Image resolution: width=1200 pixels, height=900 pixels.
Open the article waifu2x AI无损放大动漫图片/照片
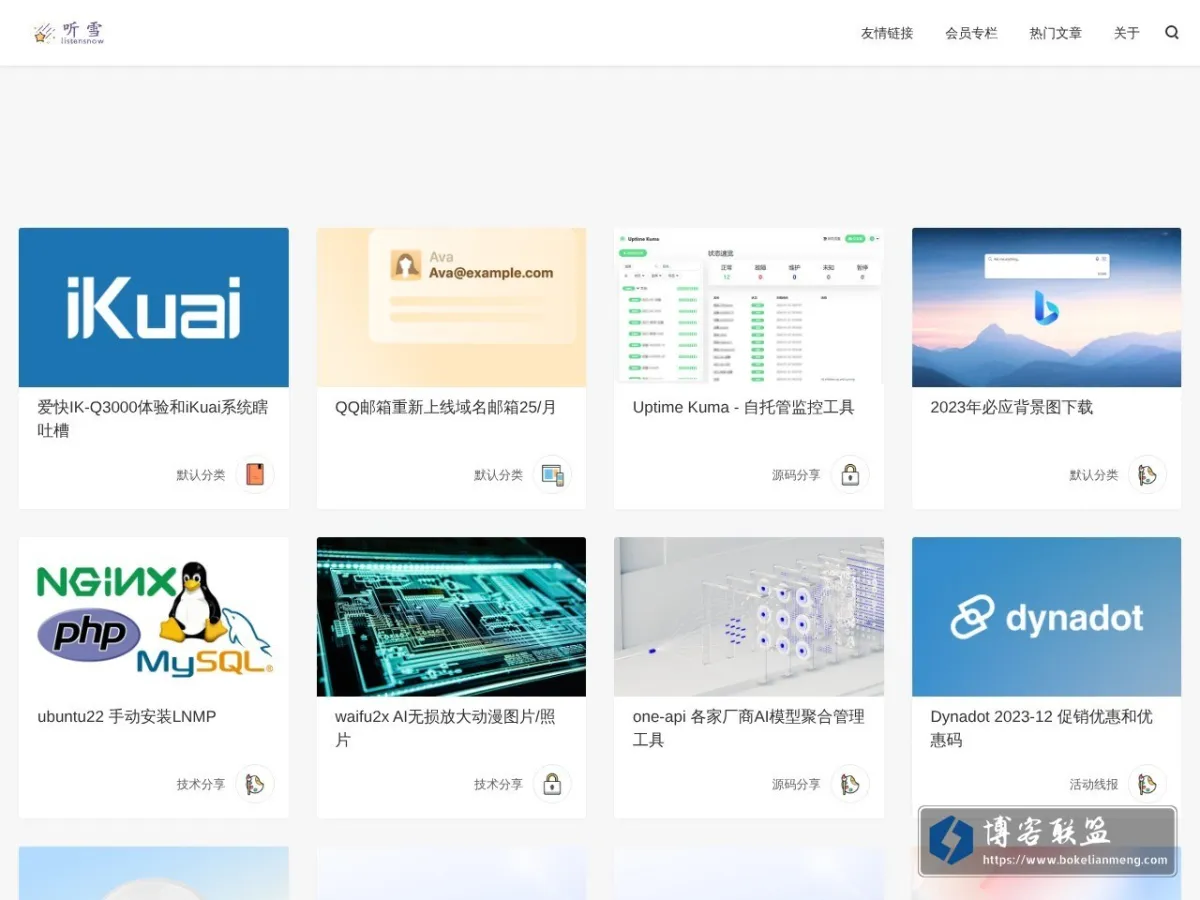pyautogui.click(x=445, y=728)
